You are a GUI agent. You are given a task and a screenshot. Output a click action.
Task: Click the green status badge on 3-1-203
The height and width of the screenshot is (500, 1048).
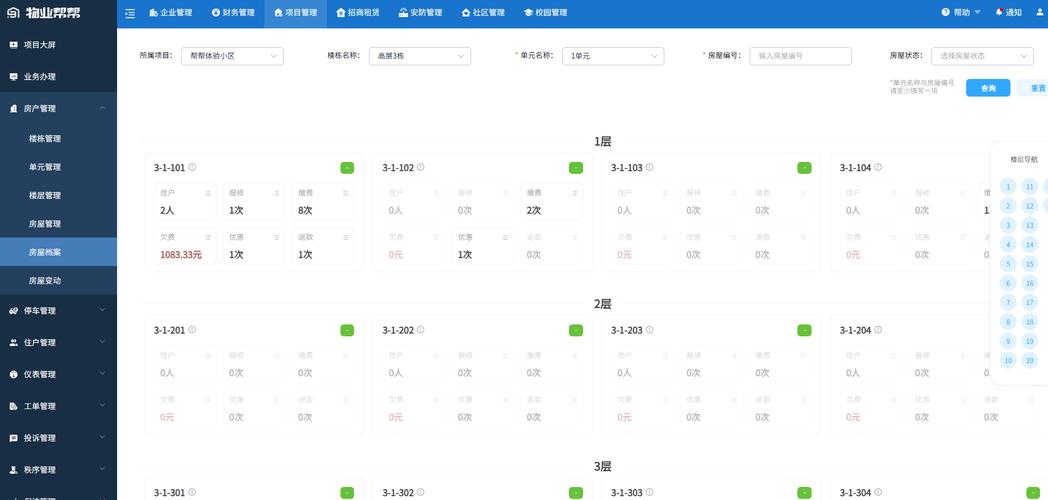tap(804, 330)
